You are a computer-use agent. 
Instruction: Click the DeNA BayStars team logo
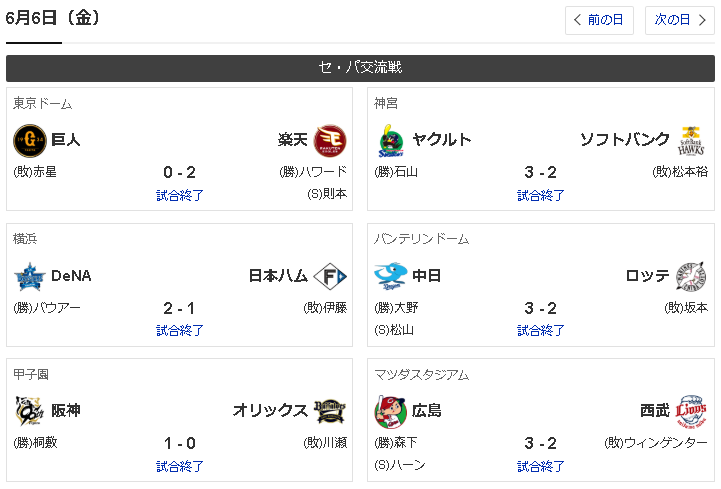point(29,276)
